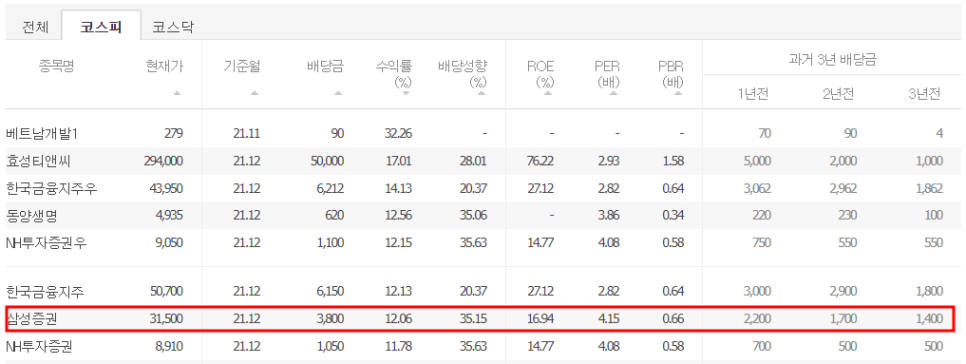Click the 2년전 sub-header
This screenshot has width=966, height=364.
click(x=838, y=94)
